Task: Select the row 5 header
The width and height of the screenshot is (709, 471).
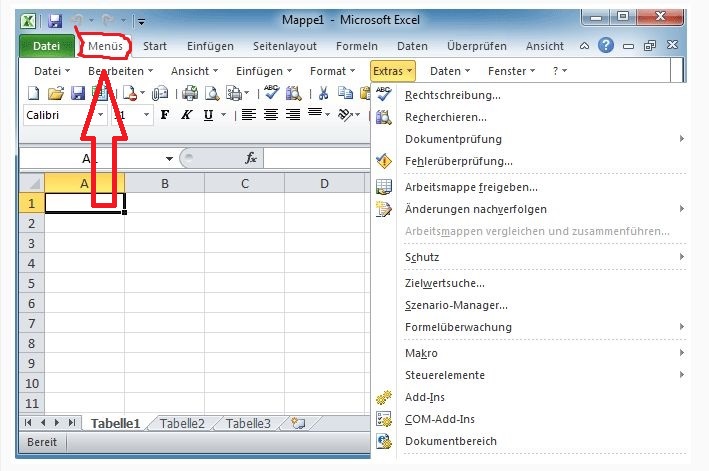Action: 32,283
